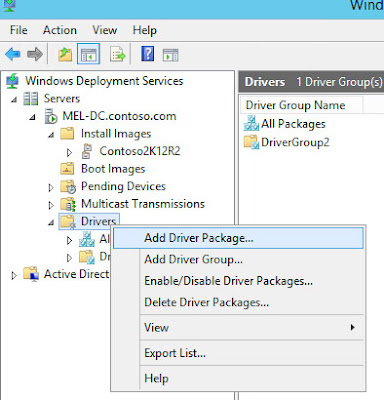This screenshot has height=400, width=384.
Task: Open the View menu in menu bar
Action: click(x=105, y=30)
